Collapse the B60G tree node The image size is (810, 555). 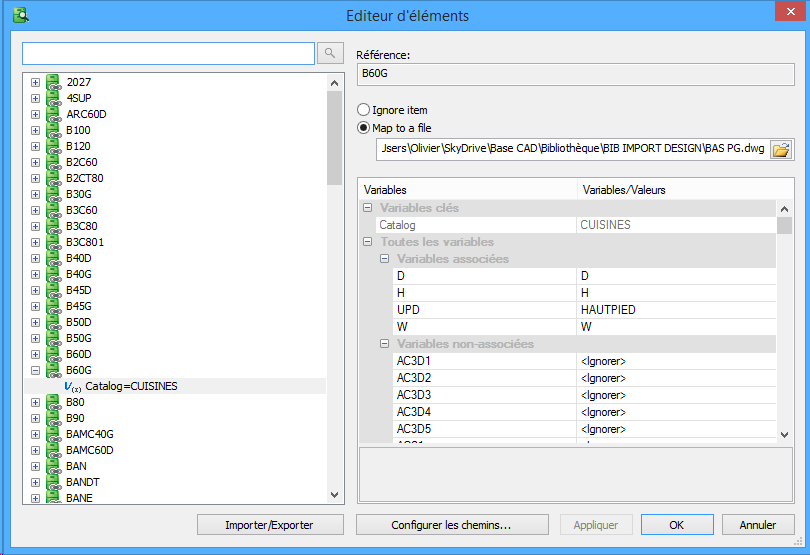(36, 370)
